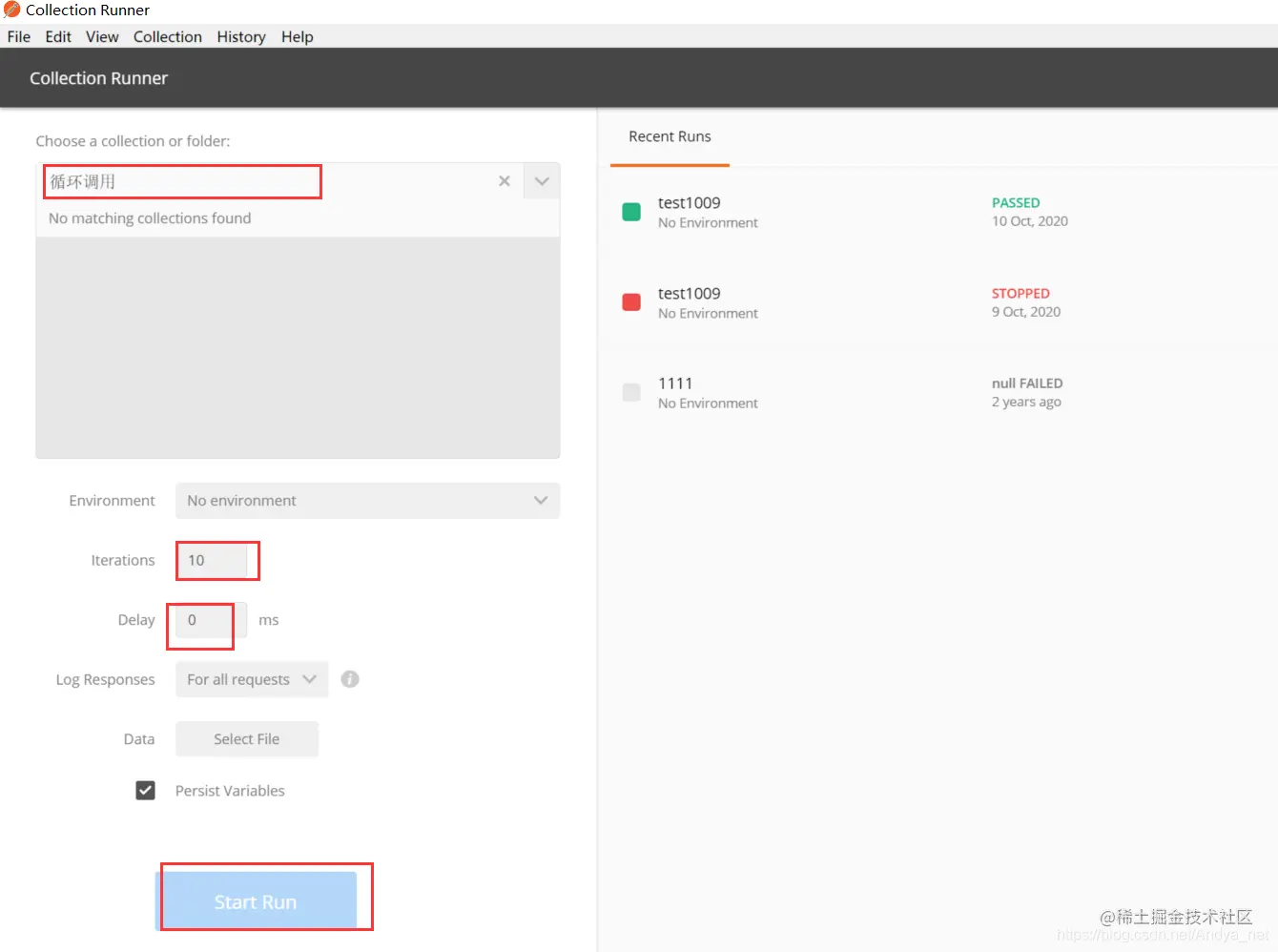This screenshot has width=1278, height=952.
Task: Click the Delay input field
Action: 212,620
